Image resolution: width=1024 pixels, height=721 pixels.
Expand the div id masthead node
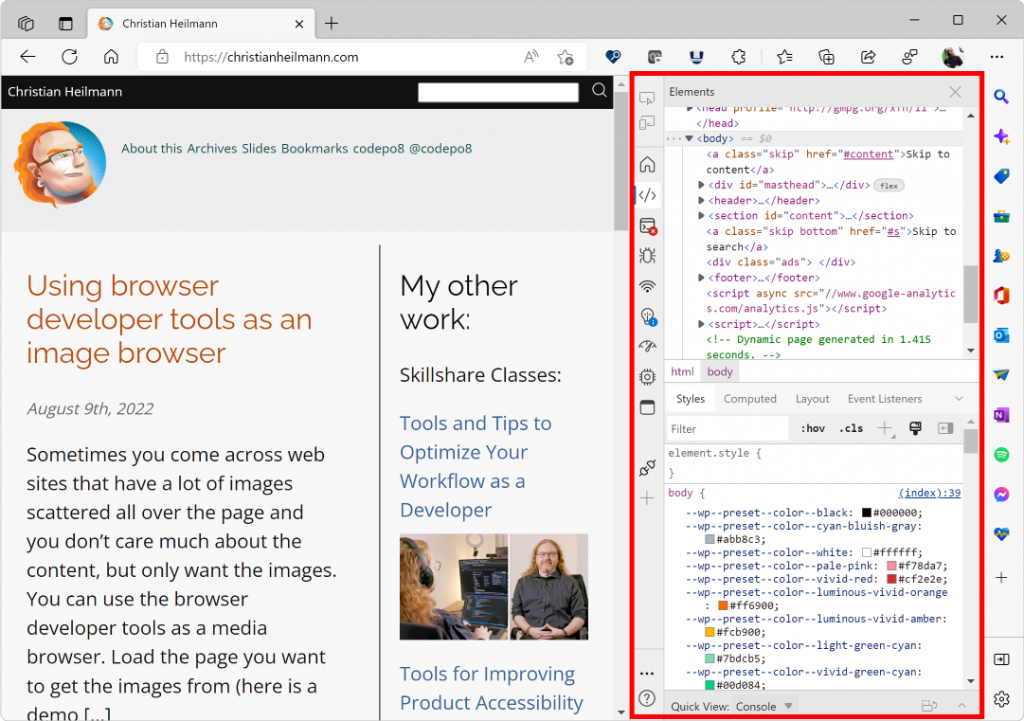701,185
